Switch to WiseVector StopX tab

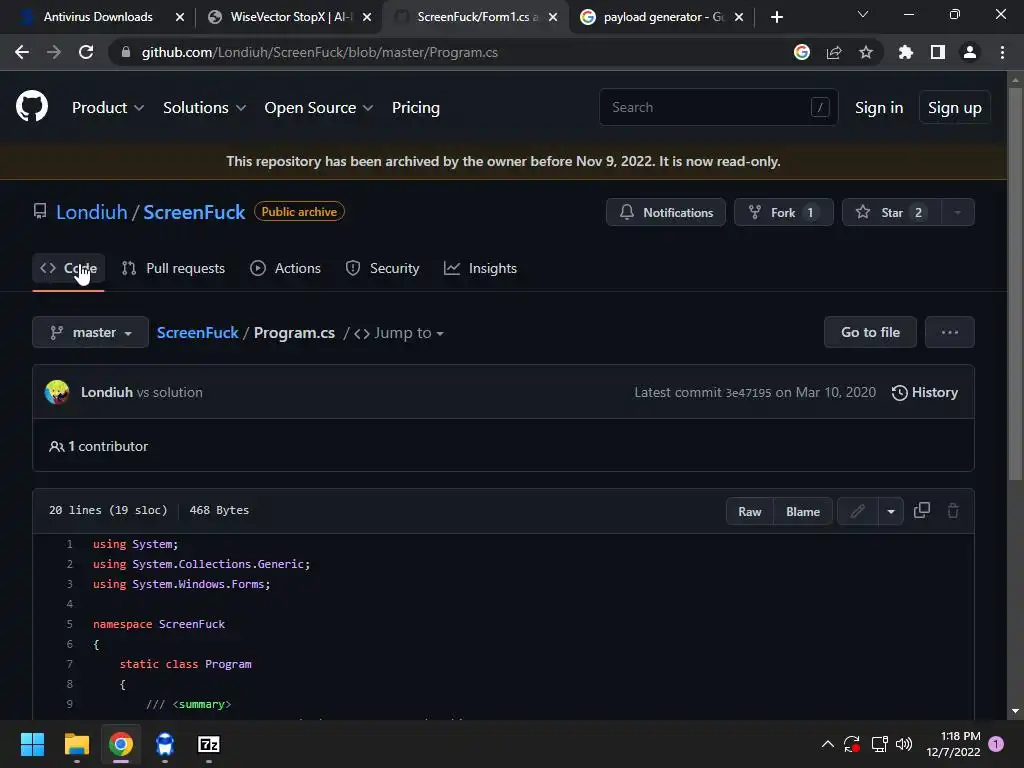pos(289,17)
